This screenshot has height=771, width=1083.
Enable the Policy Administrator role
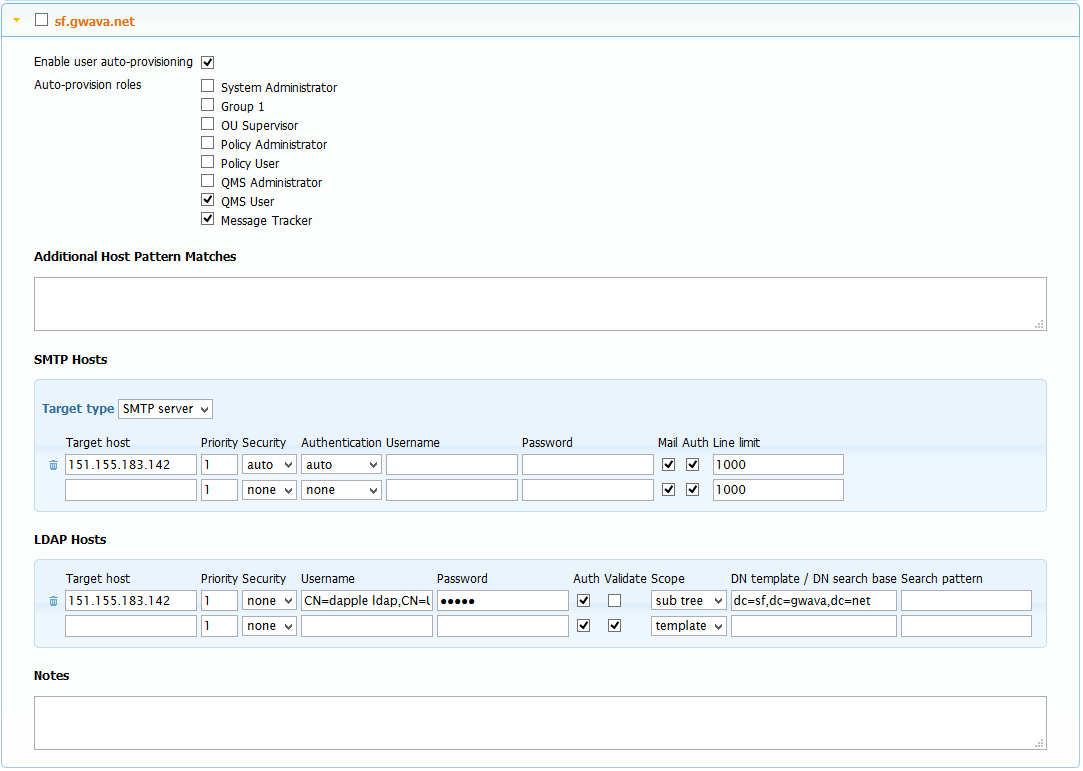(x=207, y=142)
